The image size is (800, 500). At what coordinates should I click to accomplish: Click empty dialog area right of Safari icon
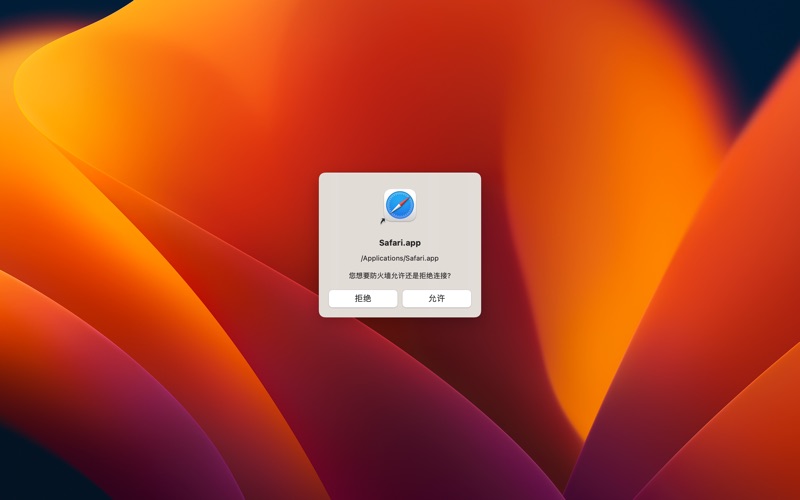tap(455, 205)
